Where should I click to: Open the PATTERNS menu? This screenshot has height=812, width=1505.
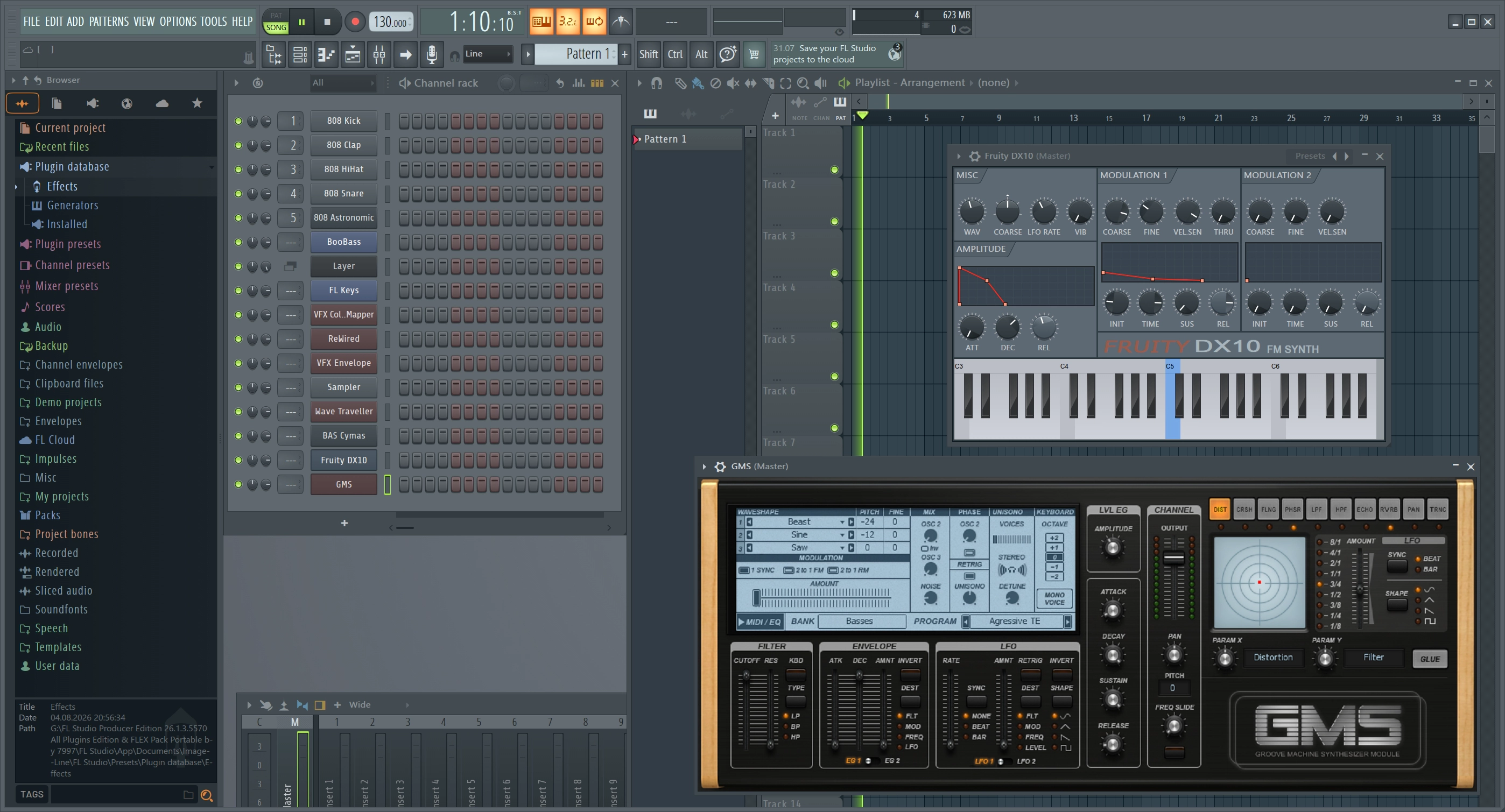109,22
